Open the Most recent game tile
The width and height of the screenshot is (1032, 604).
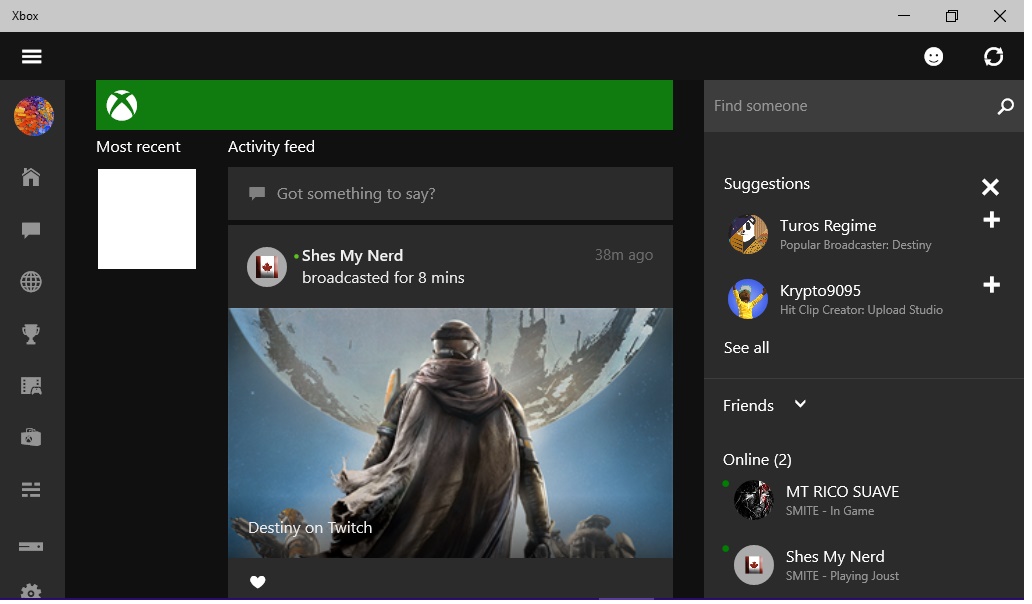pos(147,218)
